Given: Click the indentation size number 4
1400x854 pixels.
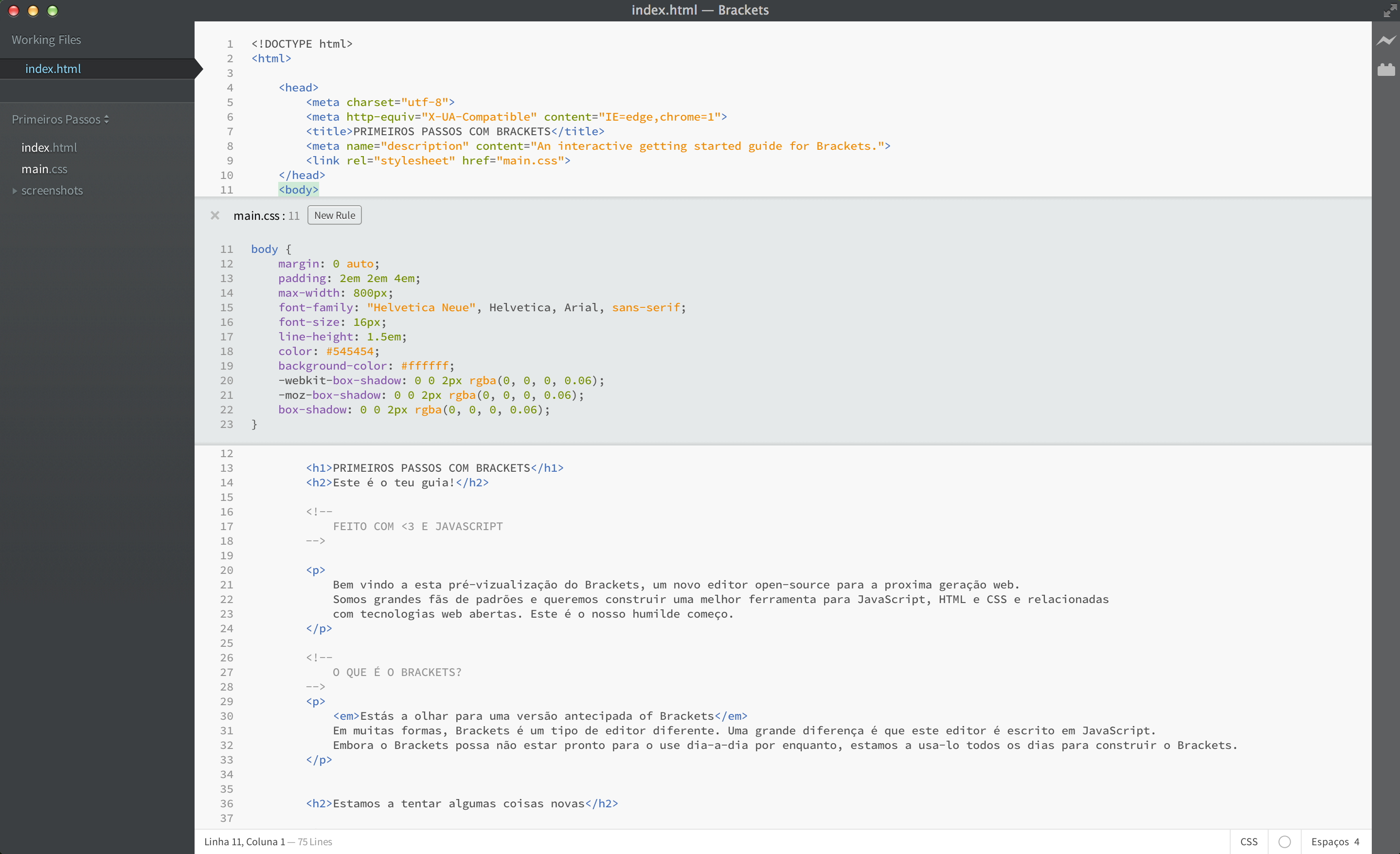Looking at the screenshot, I should (1356, 841).
